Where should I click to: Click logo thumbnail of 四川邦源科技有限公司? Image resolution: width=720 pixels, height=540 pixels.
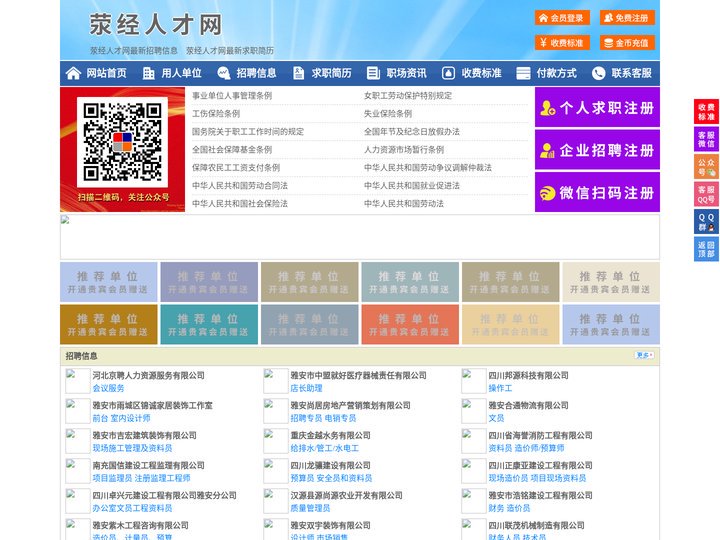pos(473,381)
